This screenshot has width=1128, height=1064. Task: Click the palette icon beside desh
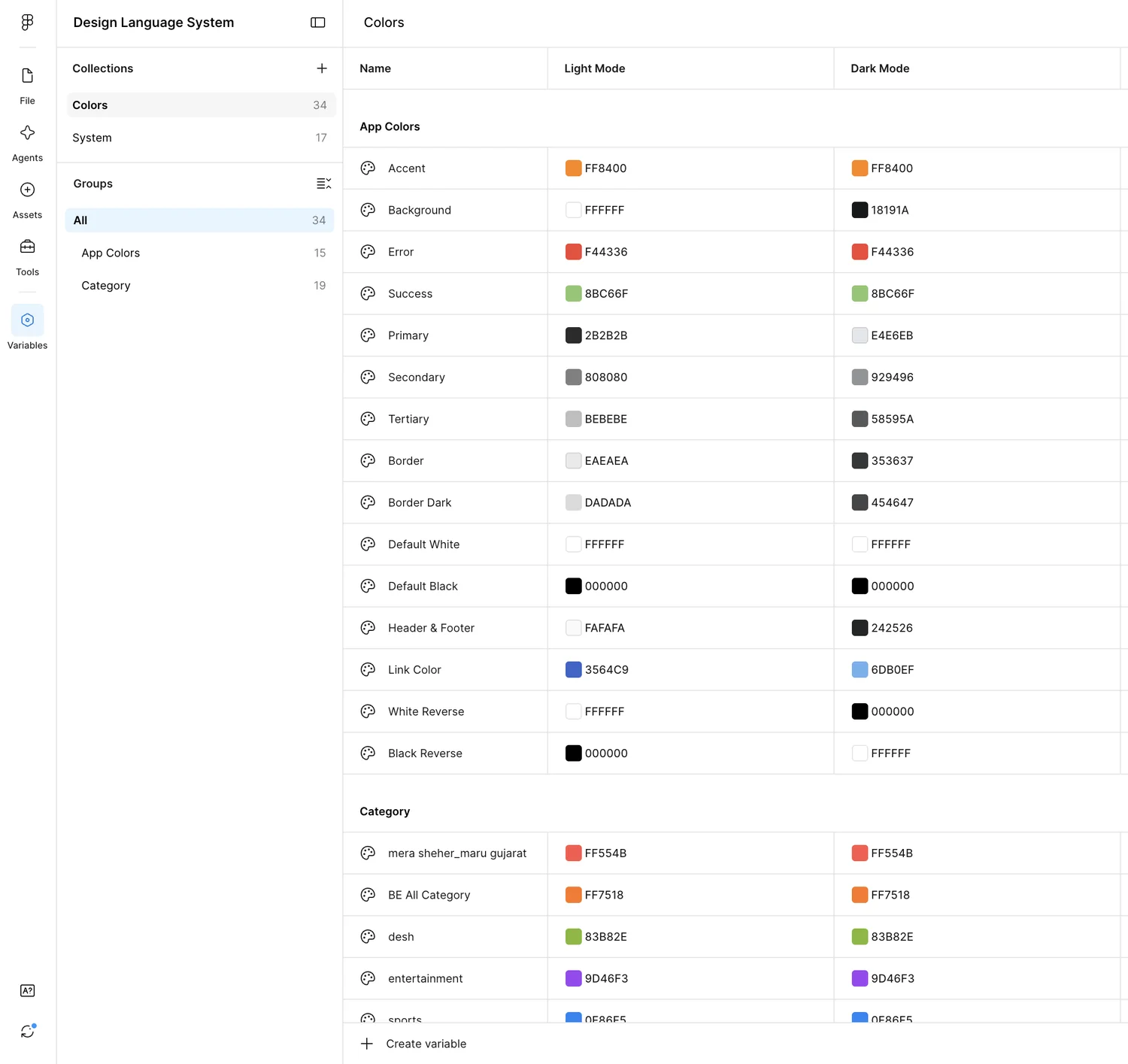[368, 937]
